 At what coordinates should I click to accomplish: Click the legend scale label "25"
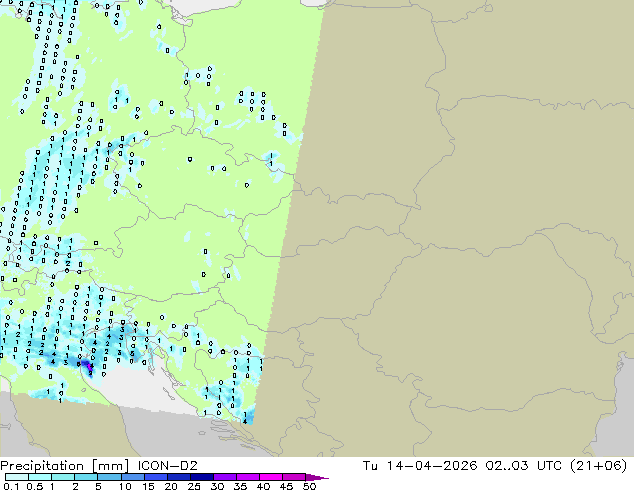tap(194, 486)
